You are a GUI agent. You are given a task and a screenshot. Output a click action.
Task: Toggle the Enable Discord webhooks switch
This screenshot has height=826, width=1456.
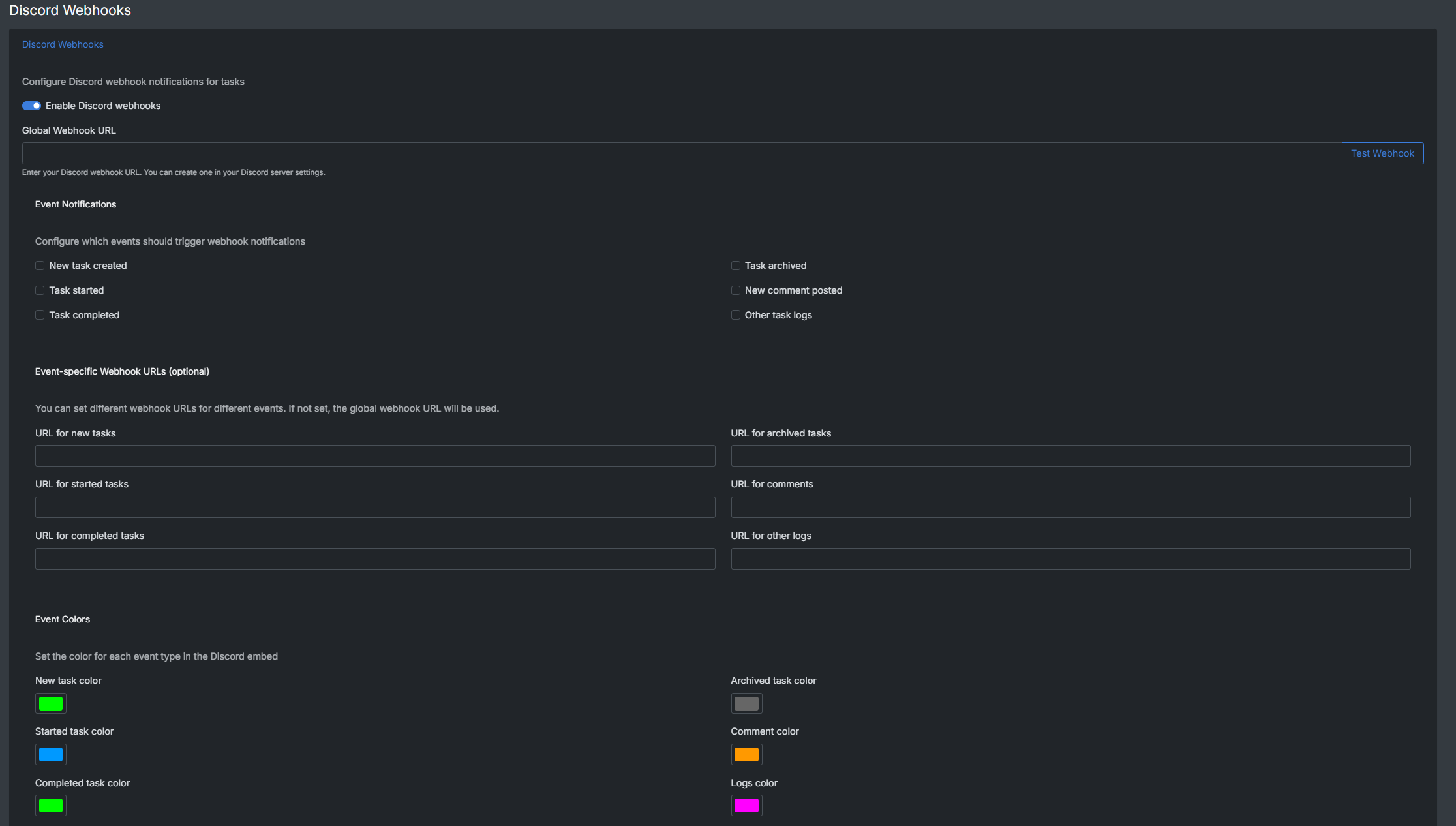[x=31, y=106]
